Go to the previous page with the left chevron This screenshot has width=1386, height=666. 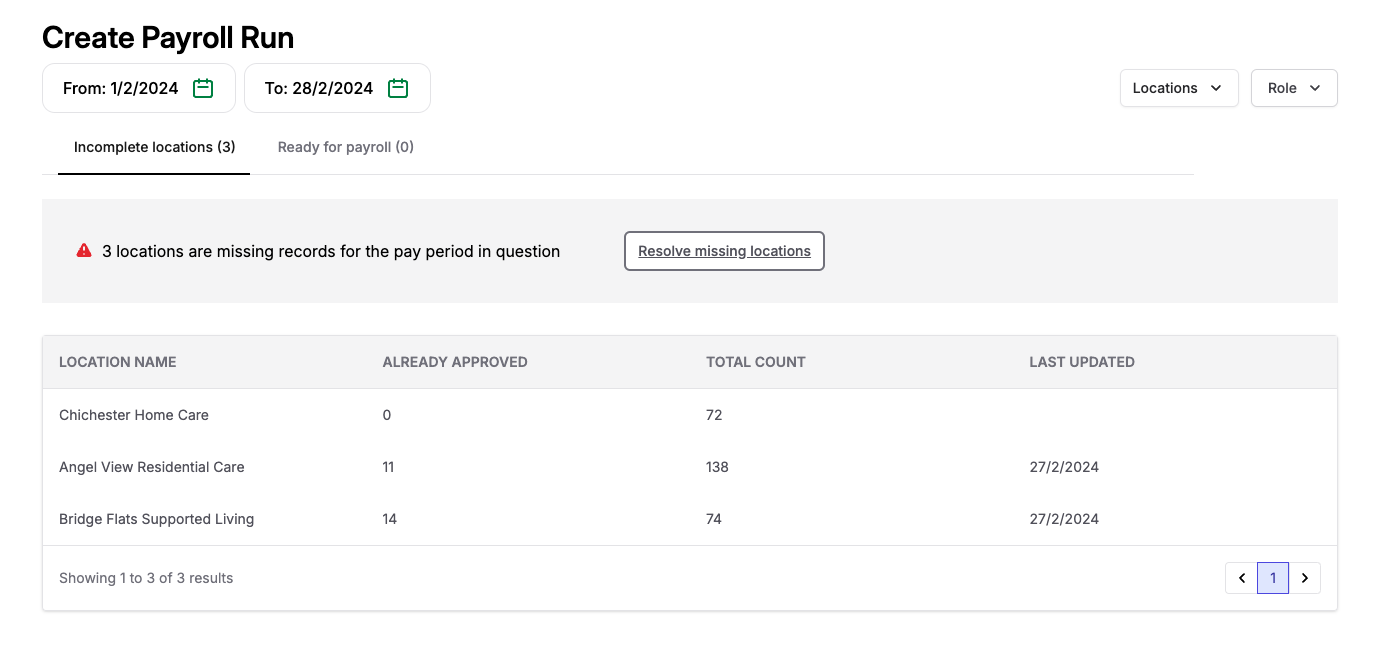tap(1241, 577)
